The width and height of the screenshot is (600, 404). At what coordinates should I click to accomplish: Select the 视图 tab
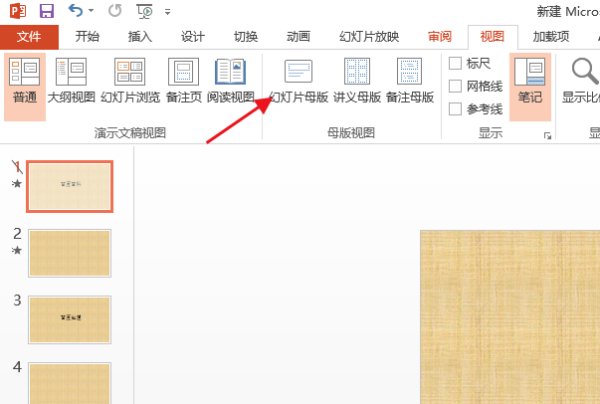coord(492,37)
